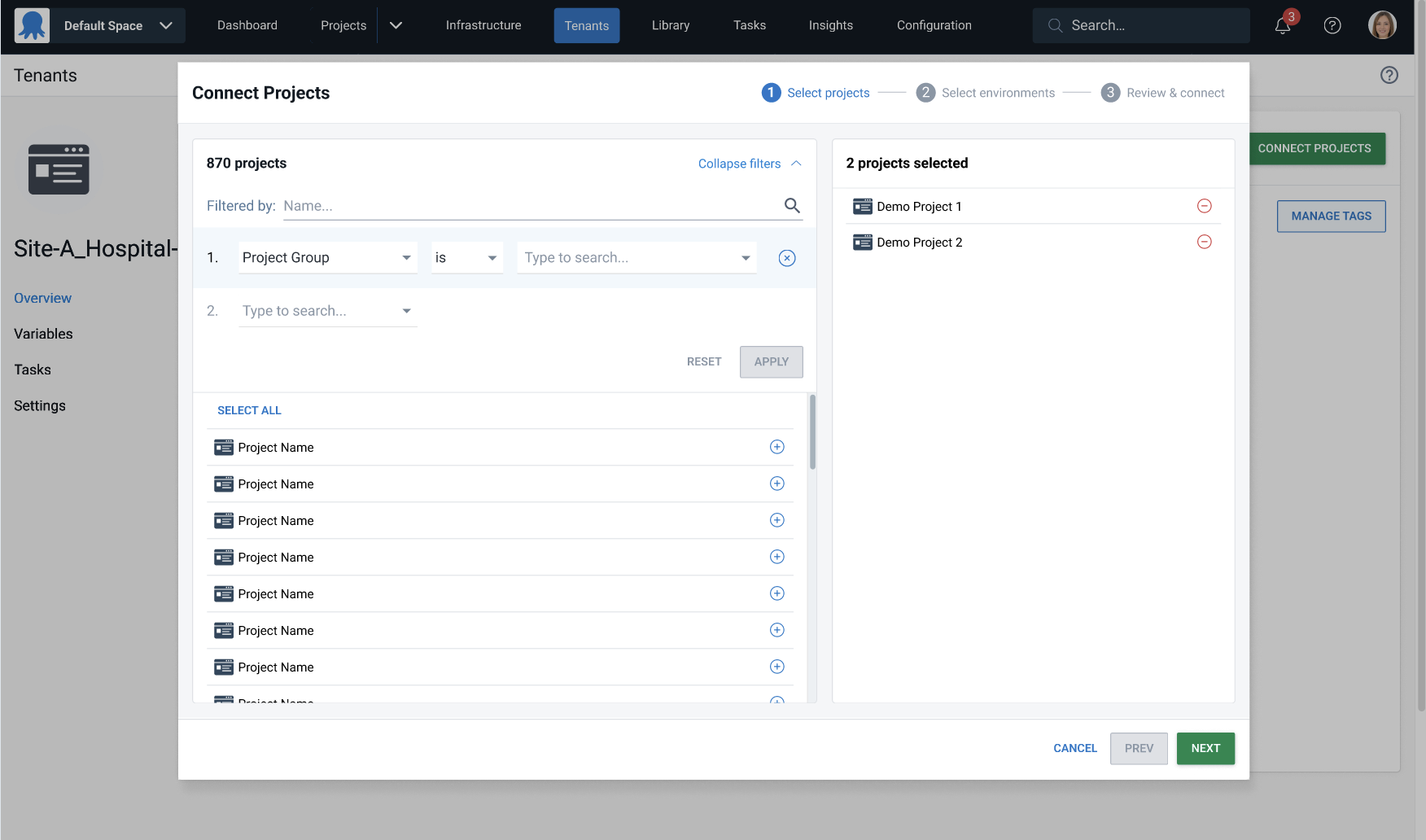The width and height of the screenshot is (1426, 840).
Task: Click the Octopus logo in top-left
Action: 32,25
